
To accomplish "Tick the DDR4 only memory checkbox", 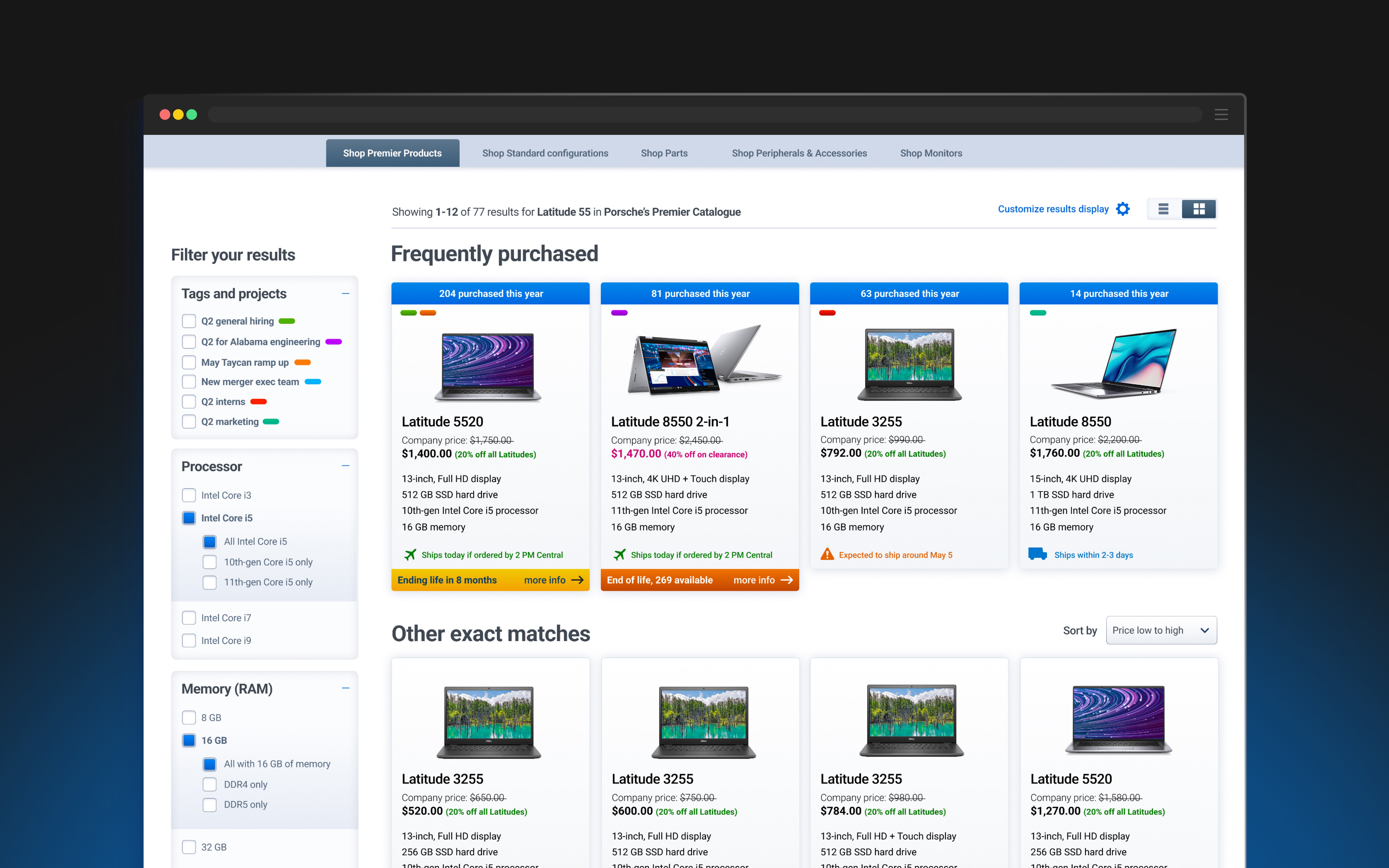I will point(209,784).
